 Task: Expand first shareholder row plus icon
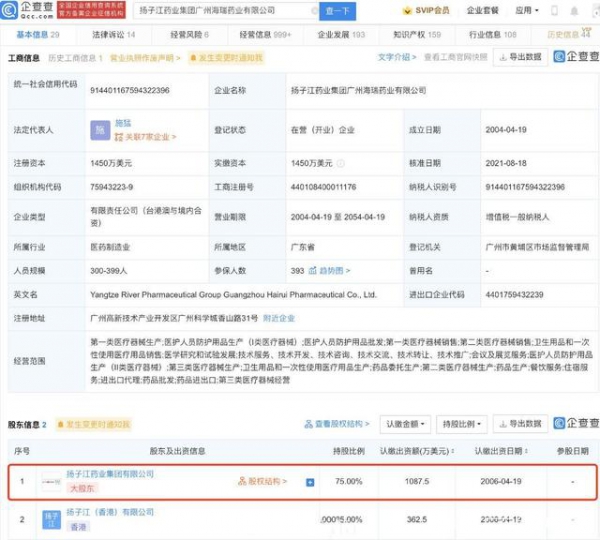point(310,483)
